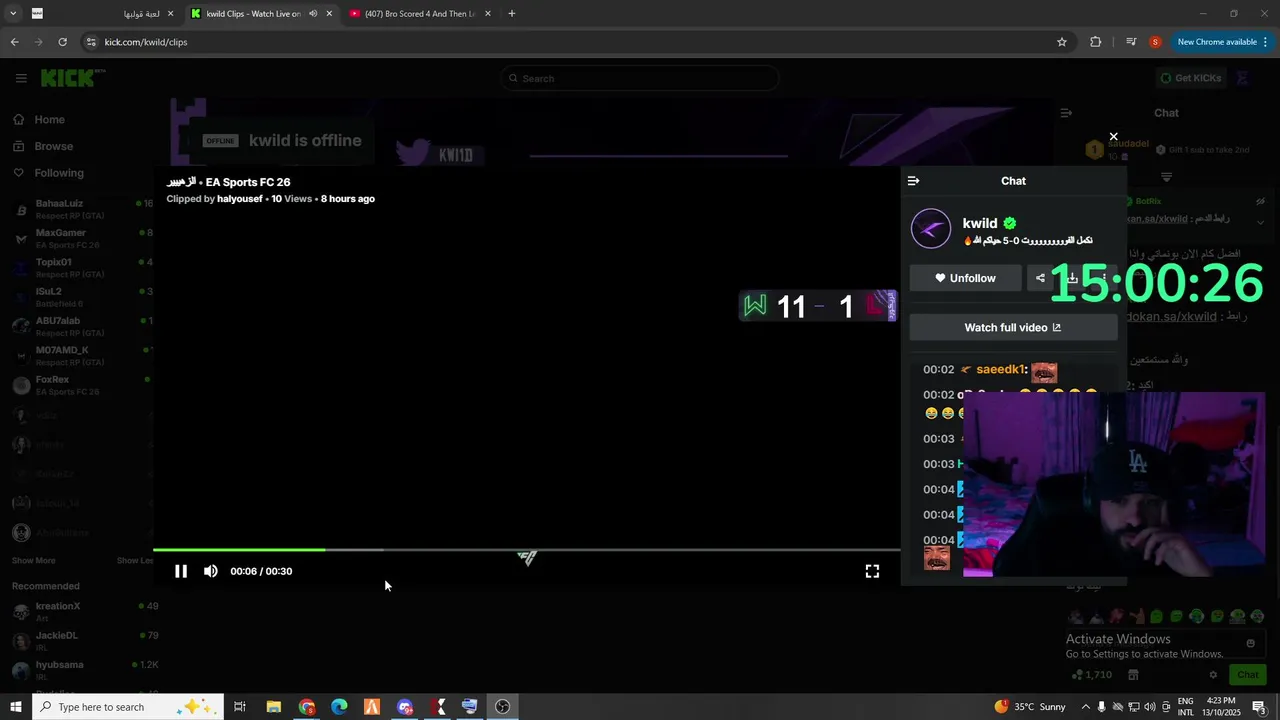
Task: Click the kwild channel name
Action: coord(980,223)
